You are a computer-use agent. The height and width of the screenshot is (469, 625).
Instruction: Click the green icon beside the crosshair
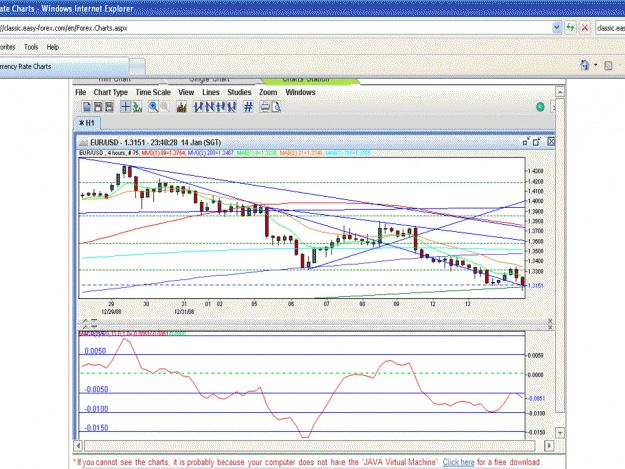click(137, 107)
